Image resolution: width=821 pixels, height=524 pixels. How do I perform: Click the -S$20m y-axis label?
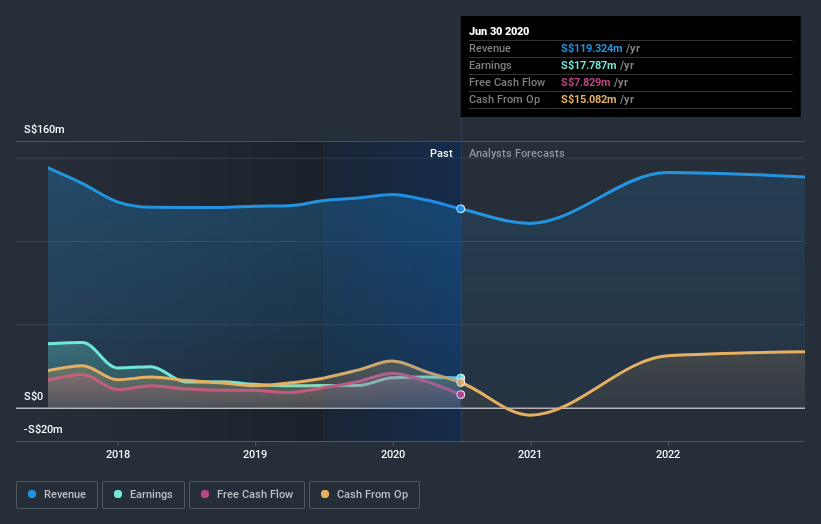(43, 429)
